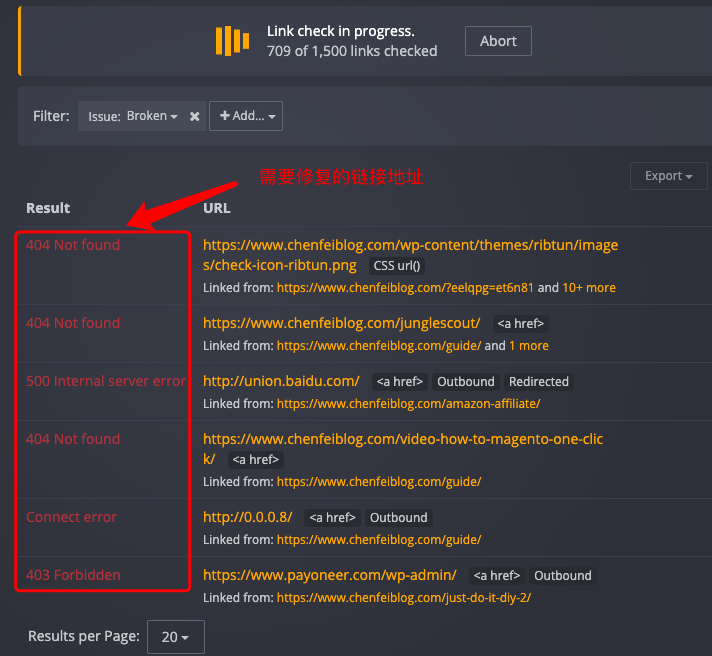Show the 10+ more linking pages
Viewport: 712px width, 656px height.
589,288
